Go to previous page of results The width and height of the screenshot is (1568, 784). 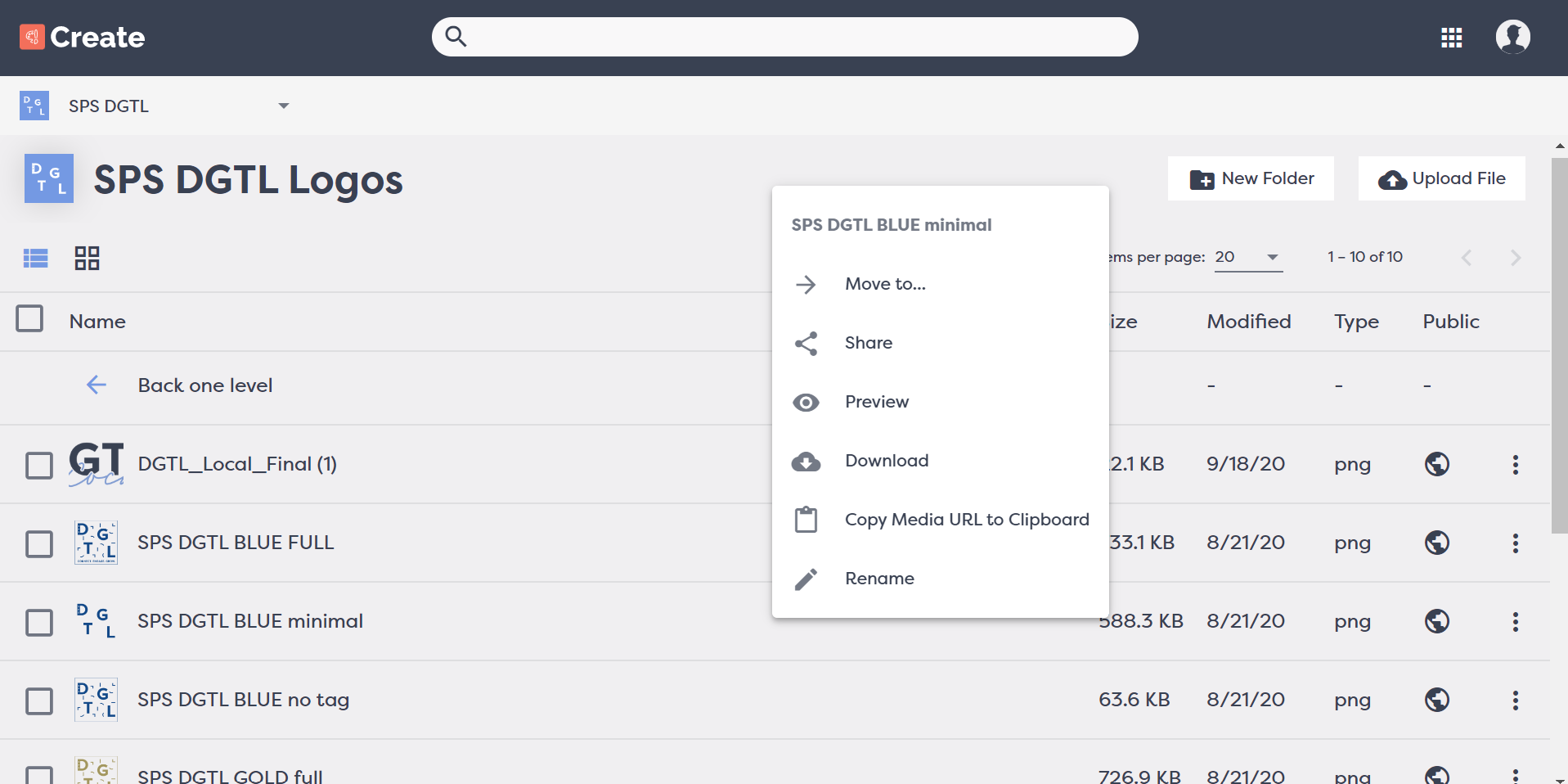click(1467, 258)
